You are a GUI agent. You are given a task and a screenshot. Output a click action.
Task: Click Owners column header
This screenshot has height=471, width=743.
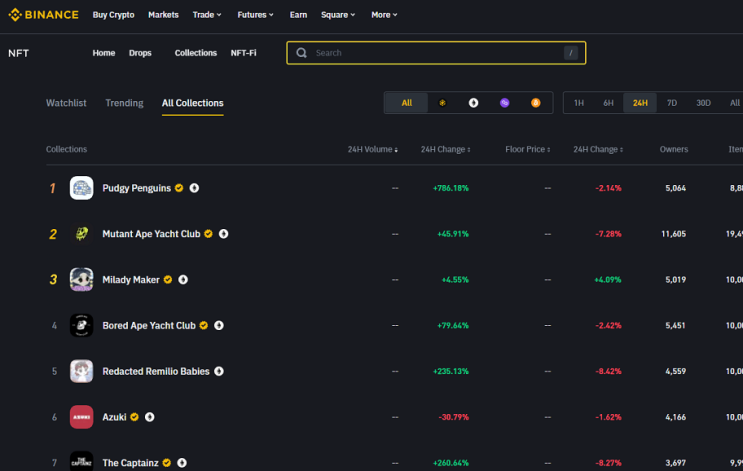tap(674, 149)
